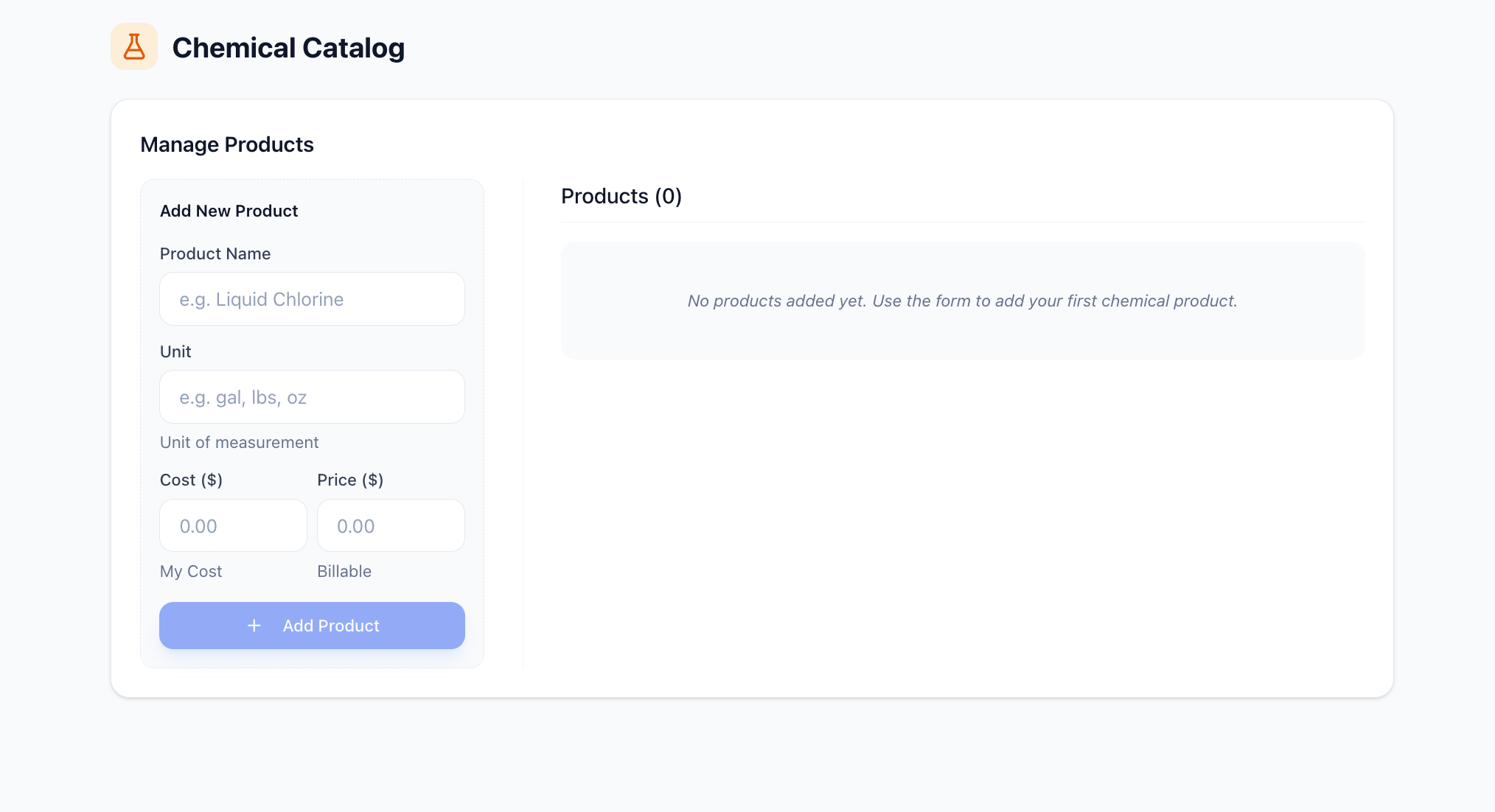Click the Product Name label
This screenshot has width=1495, height=812.
pos(215,253)
